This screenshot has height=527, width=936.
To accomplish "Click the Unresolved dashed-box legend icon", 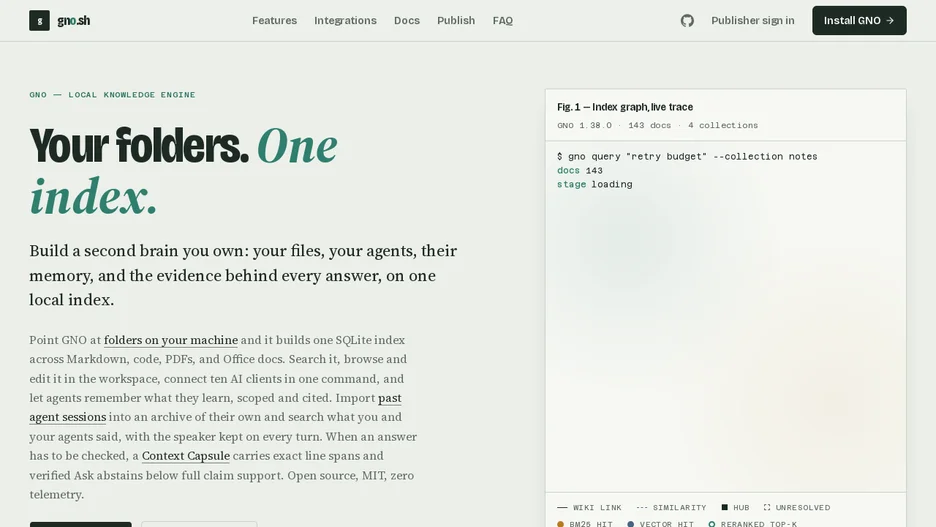I will [x=767, y=507].
